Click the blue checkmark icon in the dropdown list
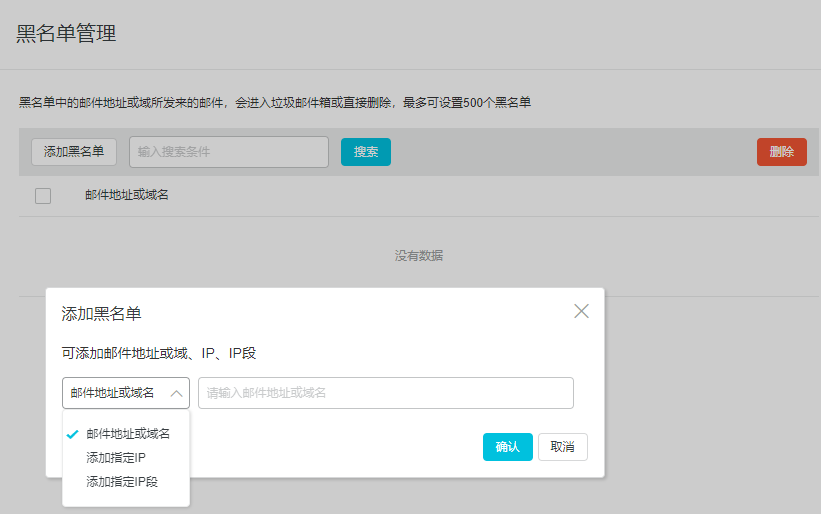 click(72, 434)
